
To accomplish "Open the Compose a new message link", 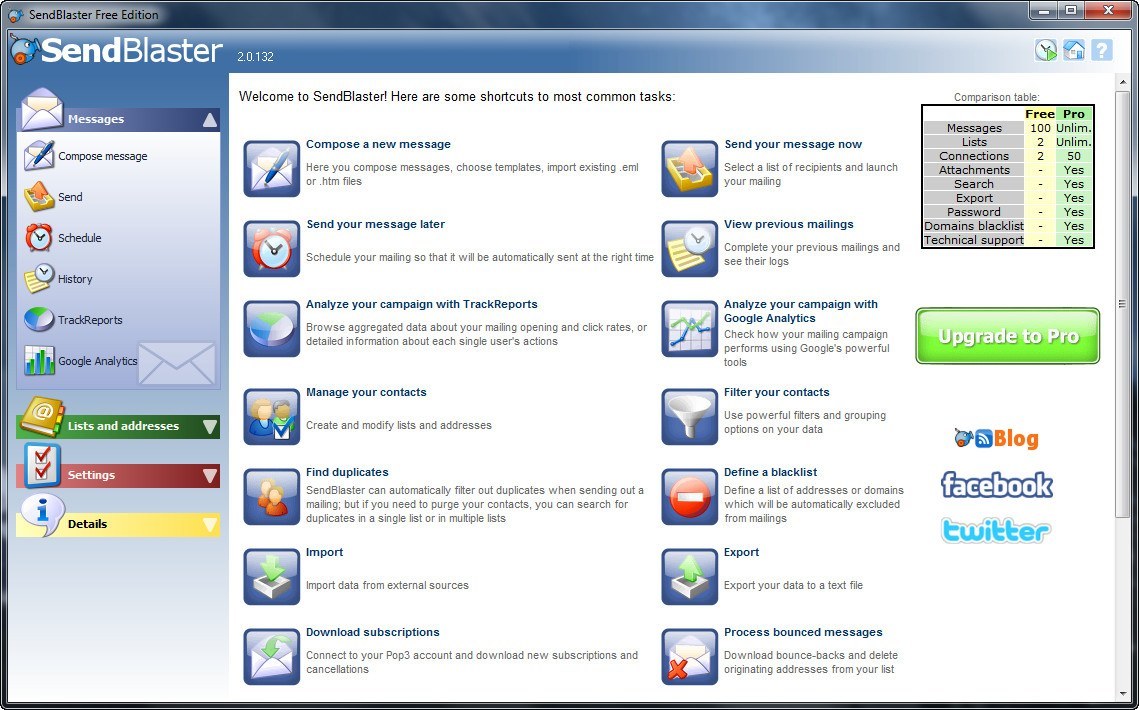I will pos(378,143).
